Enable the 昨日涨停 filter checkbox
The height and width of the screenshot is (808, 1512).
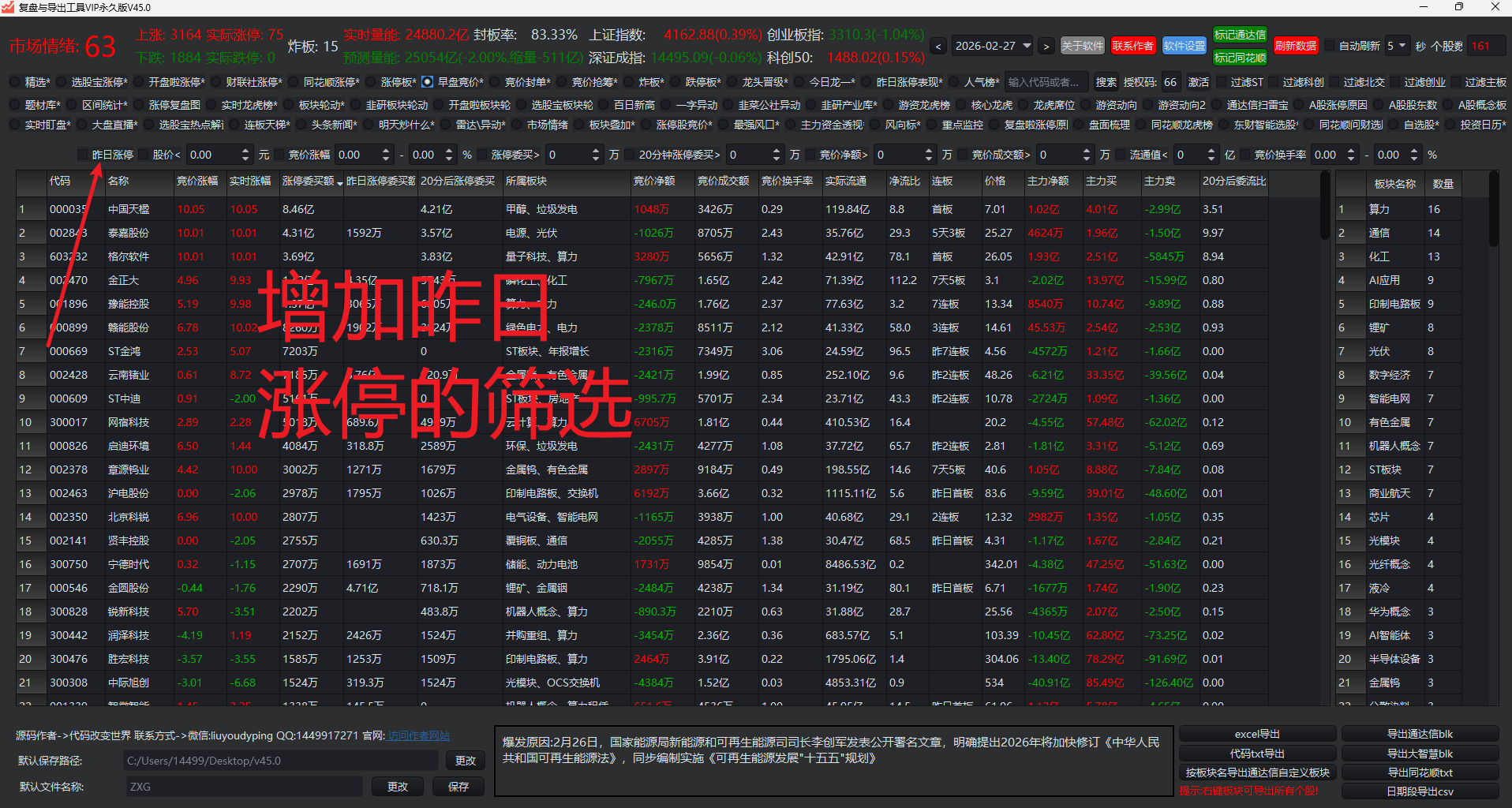(x=83, y=155)
